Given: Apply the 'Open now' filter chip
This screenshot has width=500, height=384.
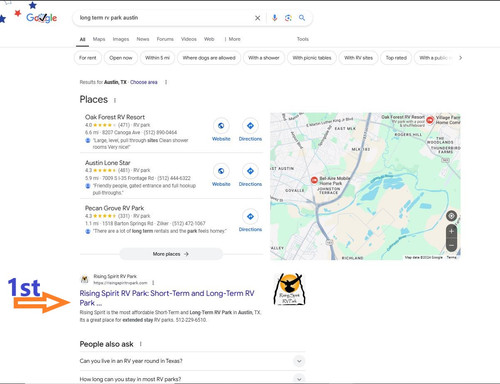Looking at the screenshot, I should pos(121,58).
